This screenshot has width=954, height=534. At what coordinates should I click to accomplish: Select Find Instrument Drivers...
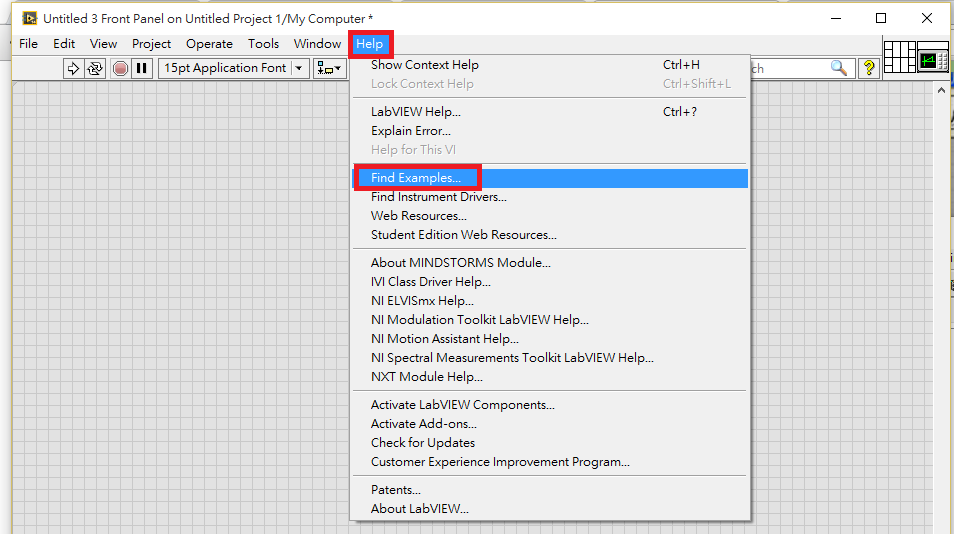click(550, 197)
